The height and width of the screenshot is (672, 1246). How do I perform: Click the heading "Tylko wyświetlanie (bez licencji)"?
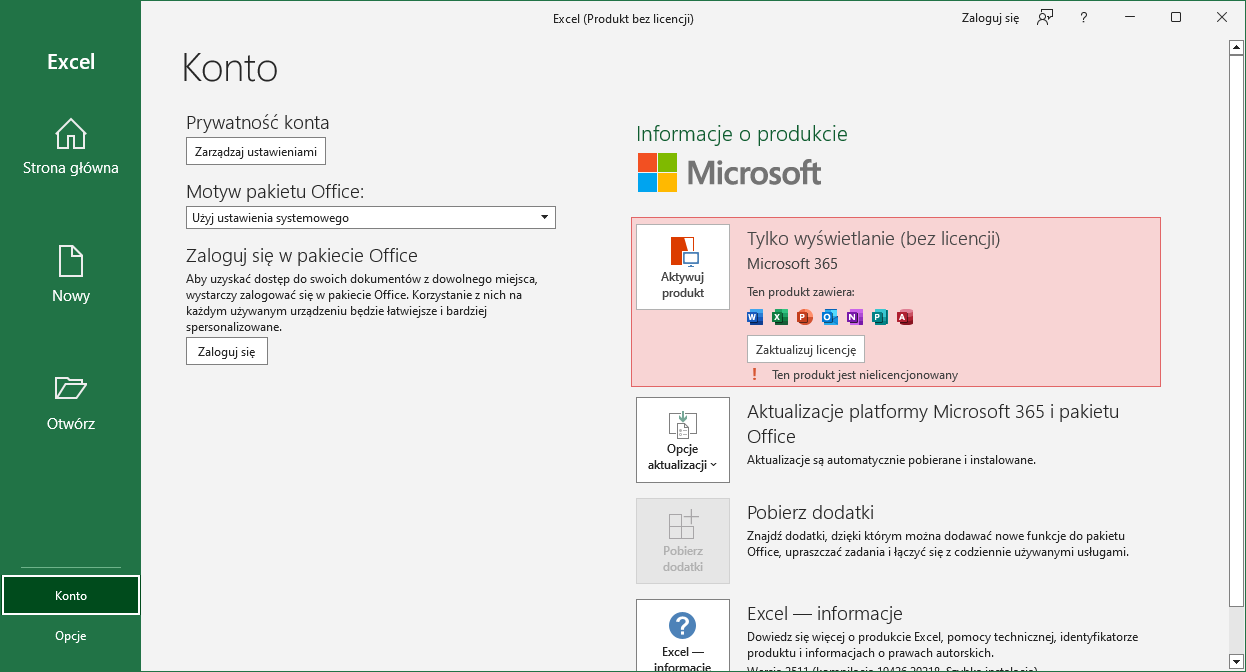(874, 239)
